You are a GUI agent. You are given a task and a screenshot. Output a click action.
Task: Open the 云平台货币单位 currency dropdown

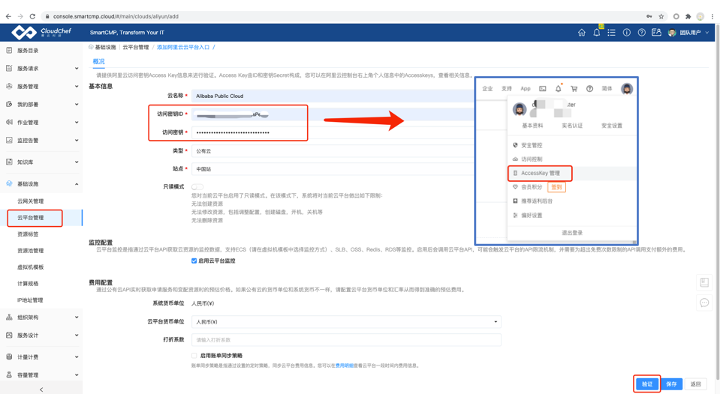pos(346,322)
